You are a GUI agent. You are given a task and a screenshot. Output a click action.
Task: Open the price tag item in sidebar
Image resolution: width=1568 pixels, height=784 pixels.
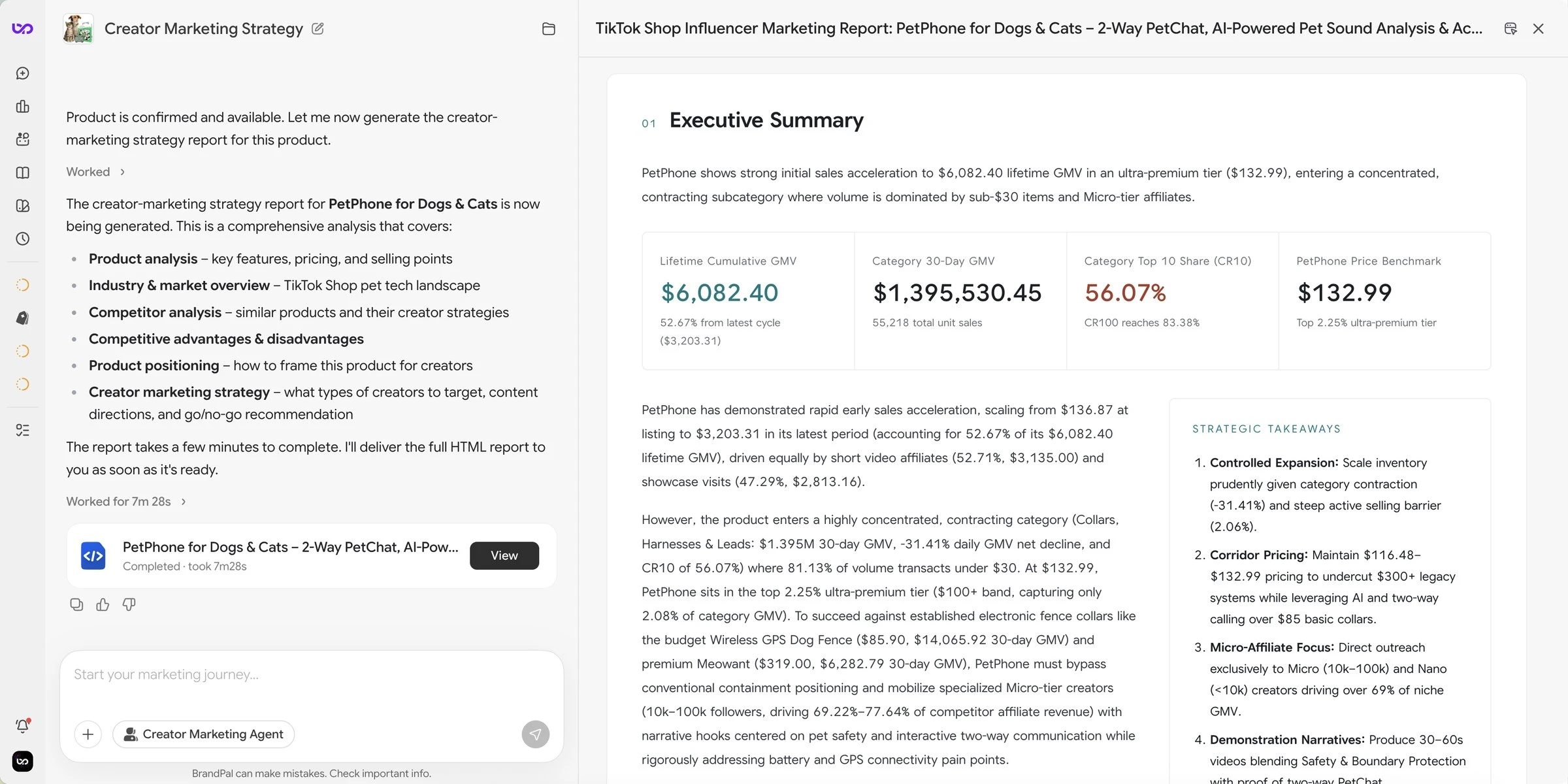[x=22, y=318]
